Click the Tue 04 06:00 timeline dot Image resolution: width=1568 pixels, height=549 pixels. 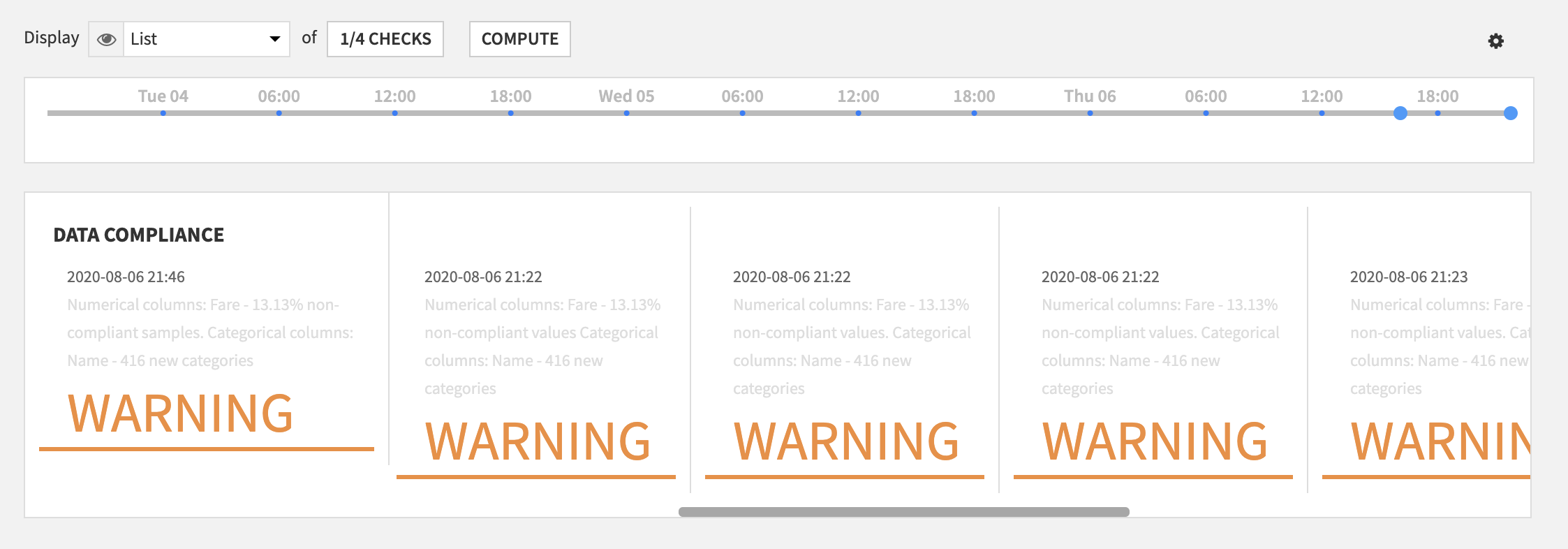[x=279, y=113]
